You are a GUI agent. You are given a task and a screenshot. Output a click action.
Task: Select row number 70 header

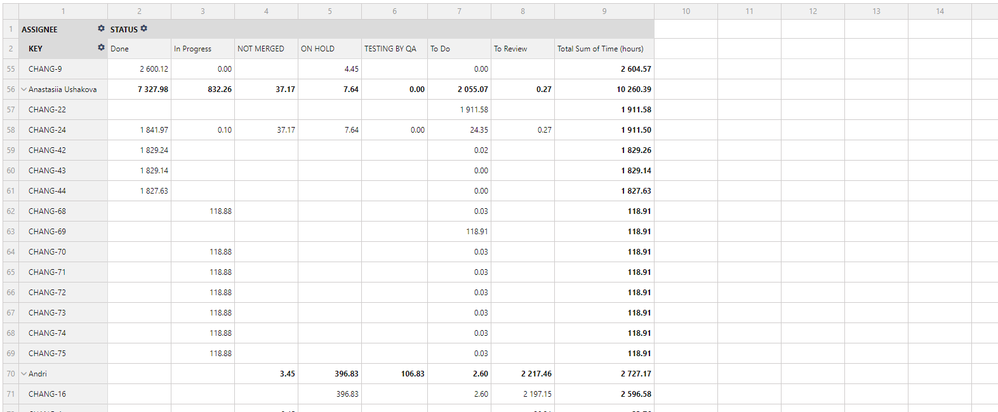[10, 374]
